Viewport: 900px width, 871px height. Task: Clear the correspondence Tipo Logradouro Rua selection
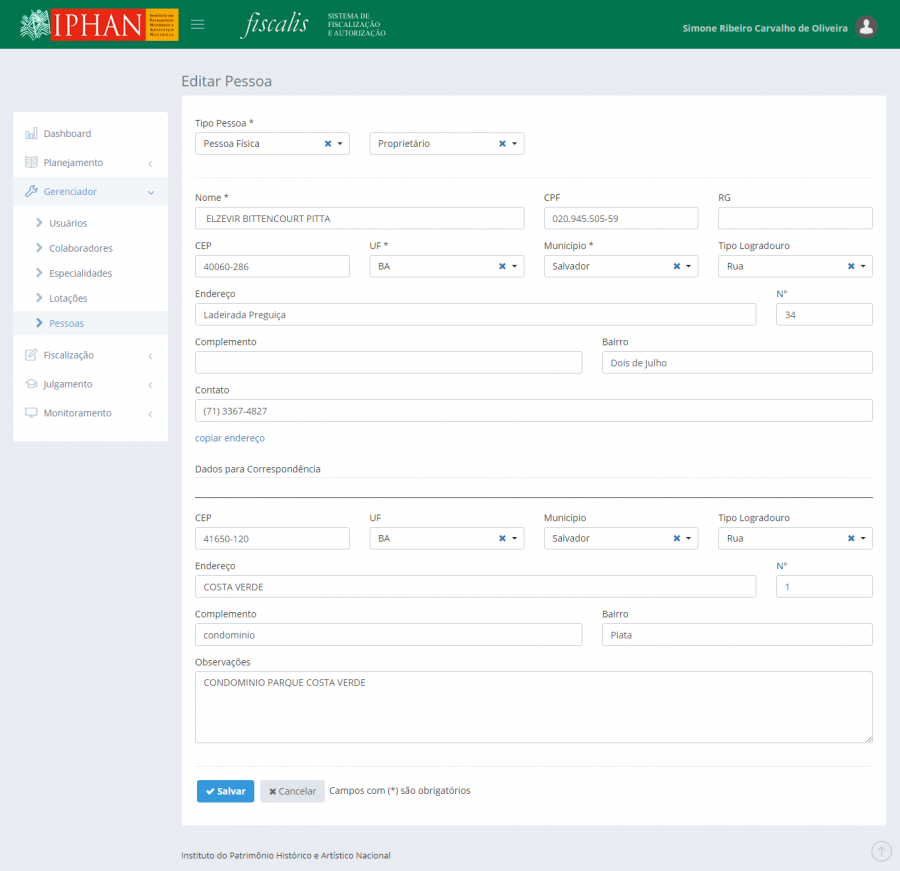pos(851,539)
